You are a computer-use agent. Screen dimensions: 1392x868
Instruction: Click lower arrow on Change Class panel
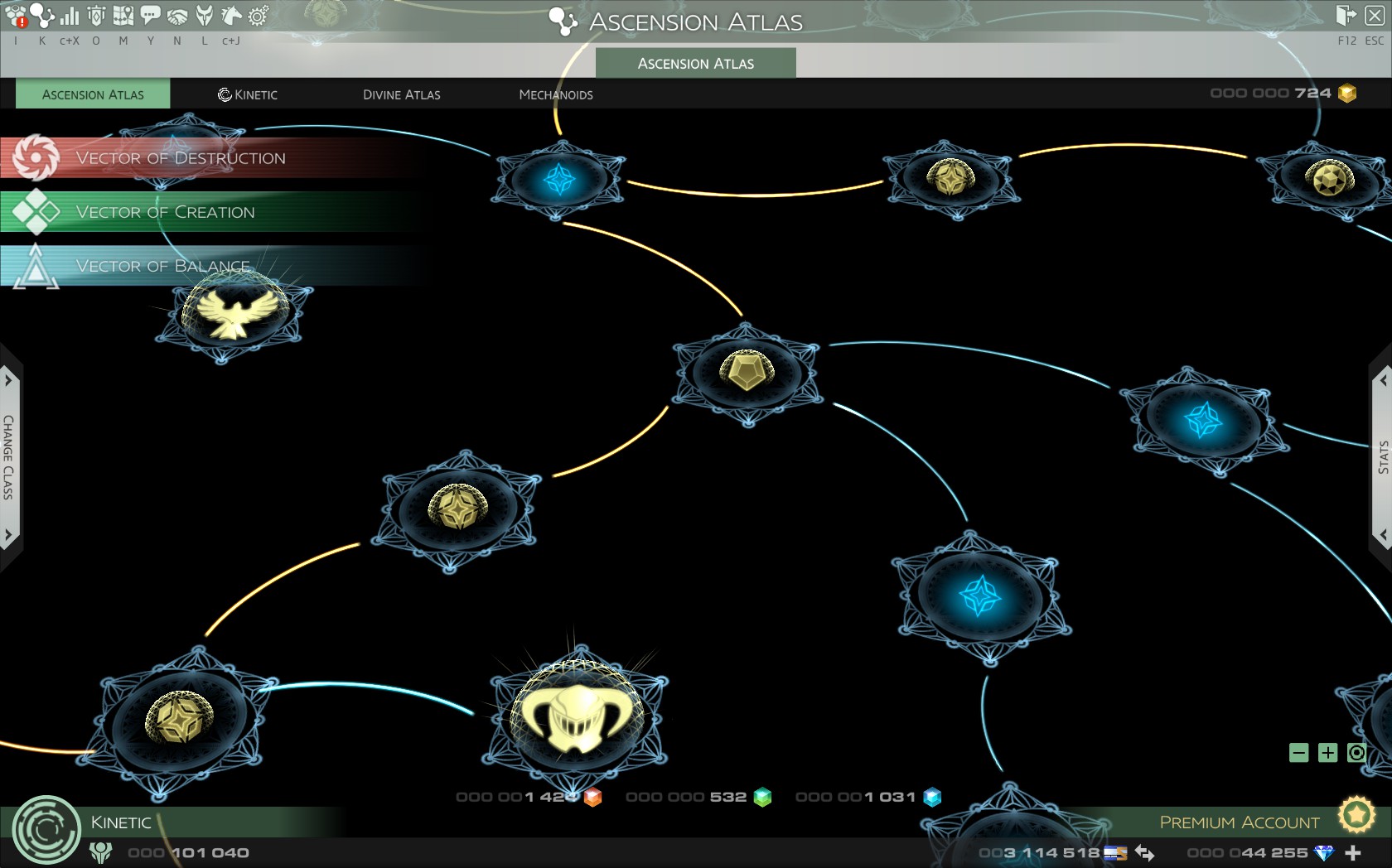point(8,534)
